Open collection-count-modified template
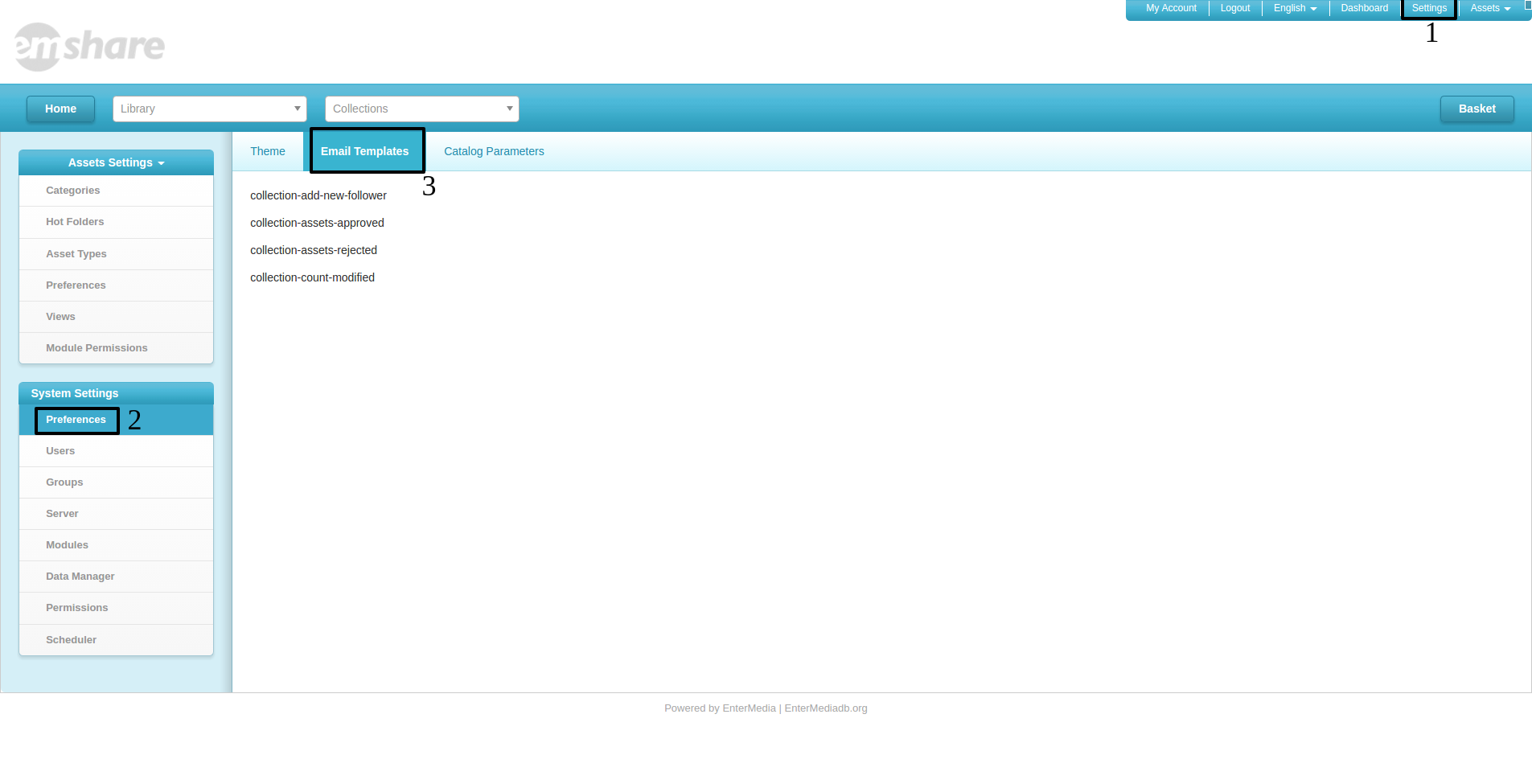This screenshot has width=1532, height=784. click(x=312, y=277)
